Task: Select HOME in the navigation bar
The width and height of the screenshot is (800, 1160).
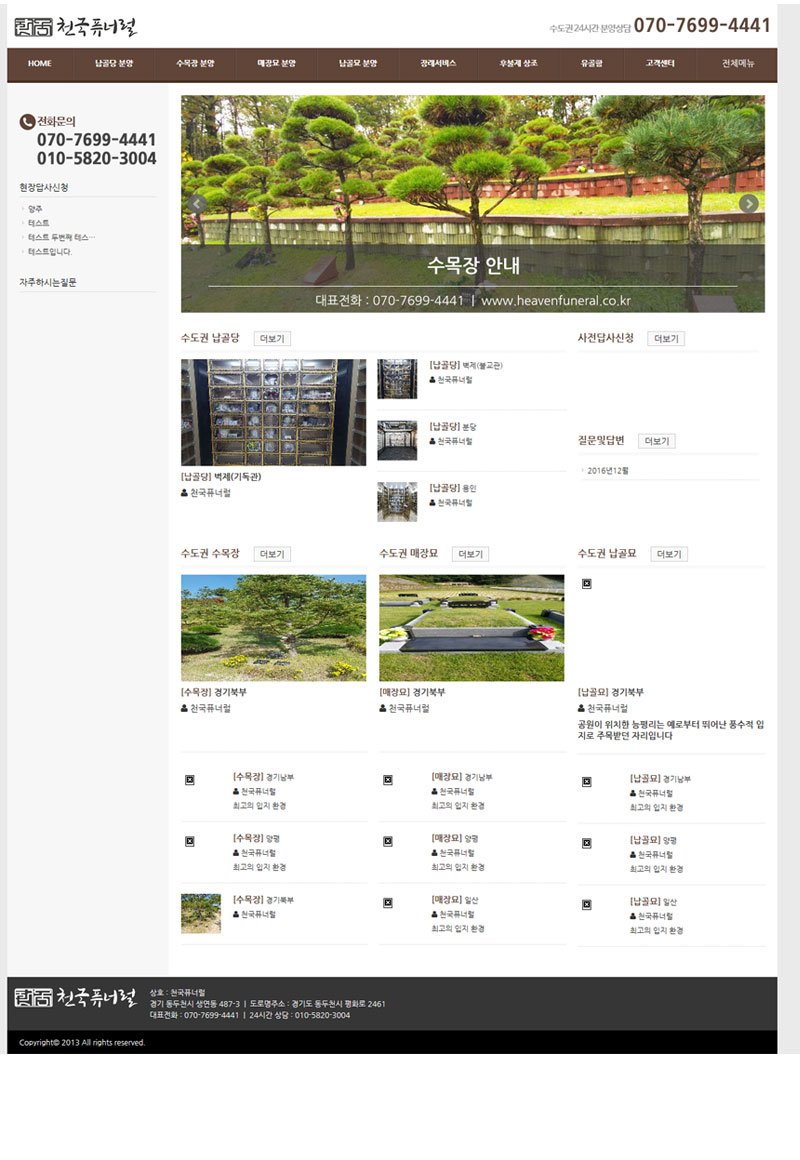Action: pyautogui.click(x=40, y=63)
